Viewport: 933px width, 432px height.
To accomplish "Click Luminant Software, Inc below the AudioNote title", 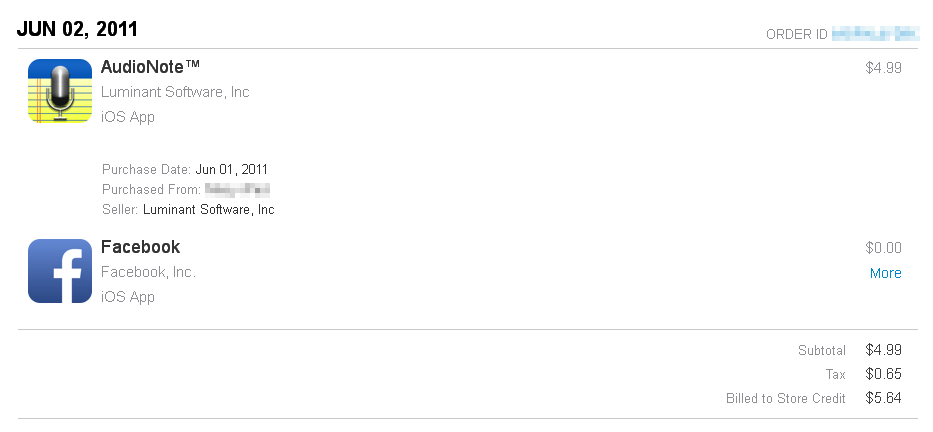I will tap(175, 92).
